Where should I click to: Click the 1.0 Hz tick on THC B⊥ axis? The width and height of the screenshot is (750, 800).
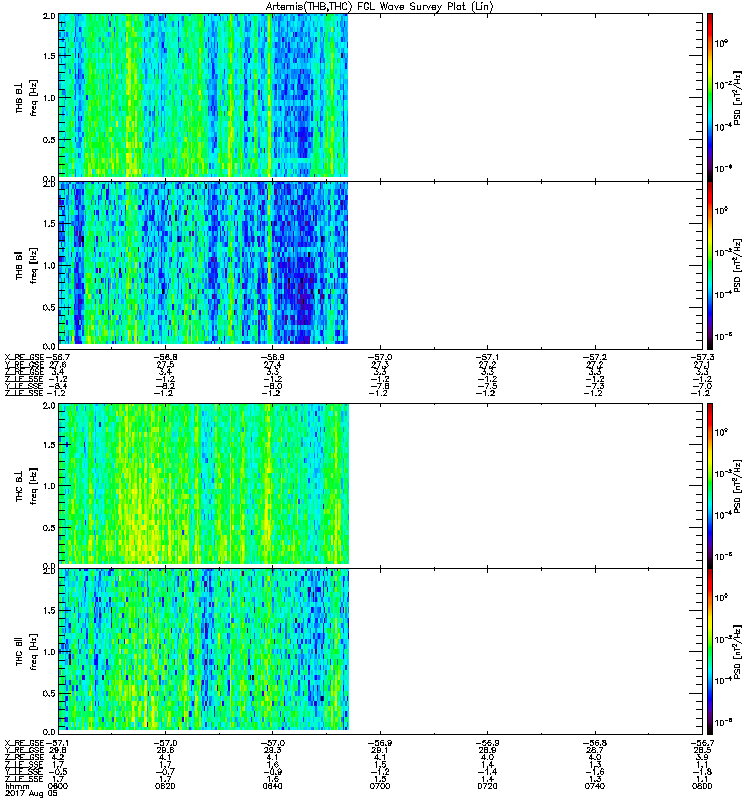coord(49,486)
